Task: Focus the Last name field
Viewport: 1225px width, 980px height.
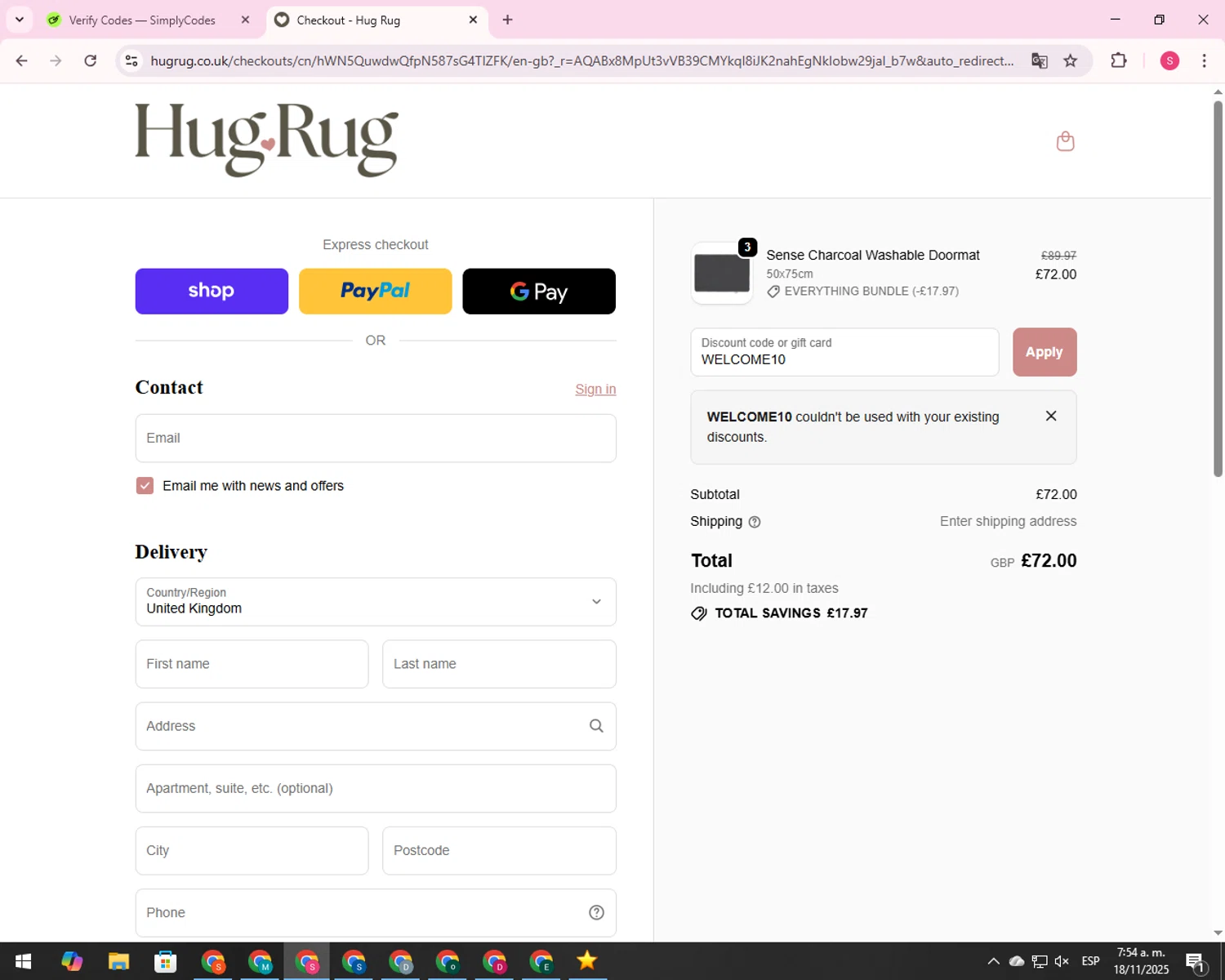Action: pyautogui.click(x=499, y=664)
